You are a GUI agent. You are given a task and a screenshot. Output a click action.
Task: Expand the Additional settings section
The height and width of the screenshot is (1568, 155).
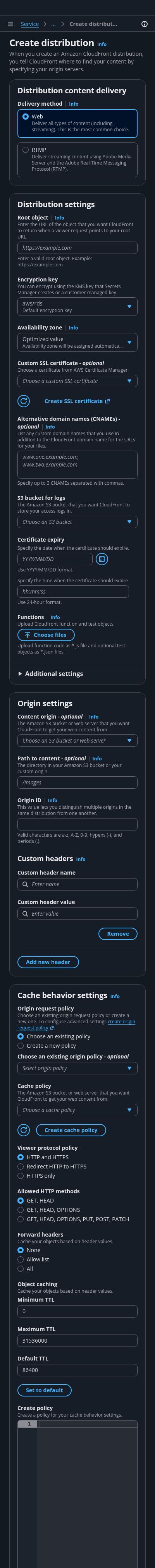51,674
